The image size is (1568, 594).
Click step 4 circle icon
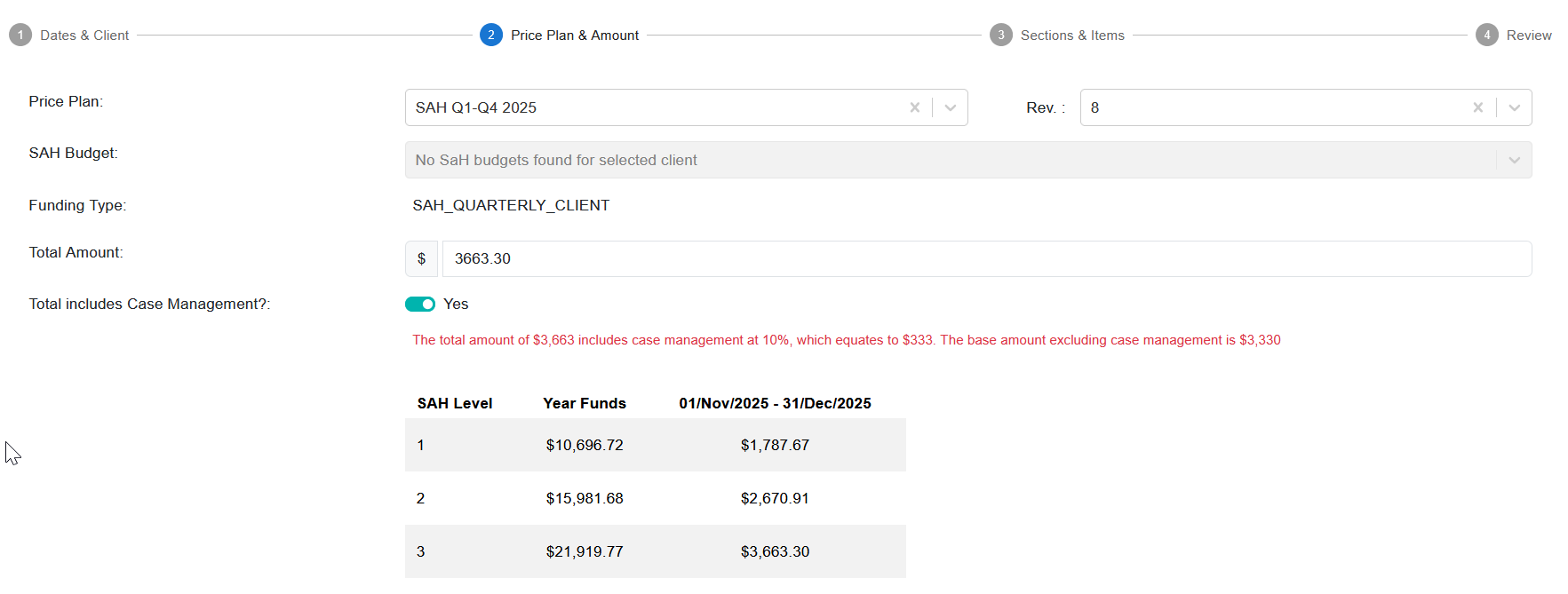[x=1486, y=35]
